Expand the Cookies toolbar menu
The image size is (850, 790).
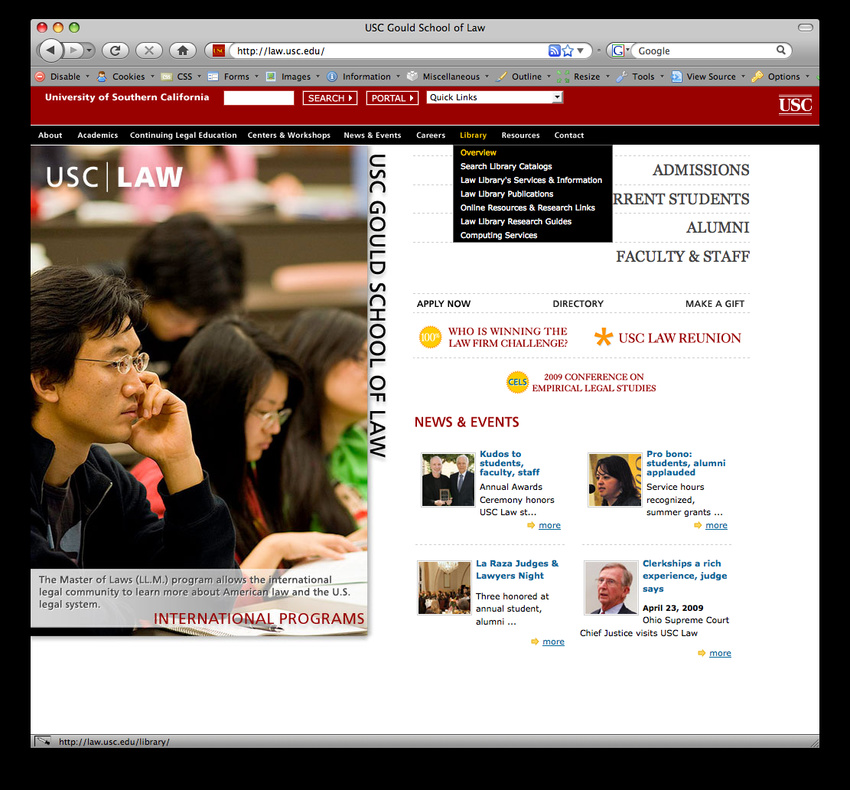pos(152,76)
